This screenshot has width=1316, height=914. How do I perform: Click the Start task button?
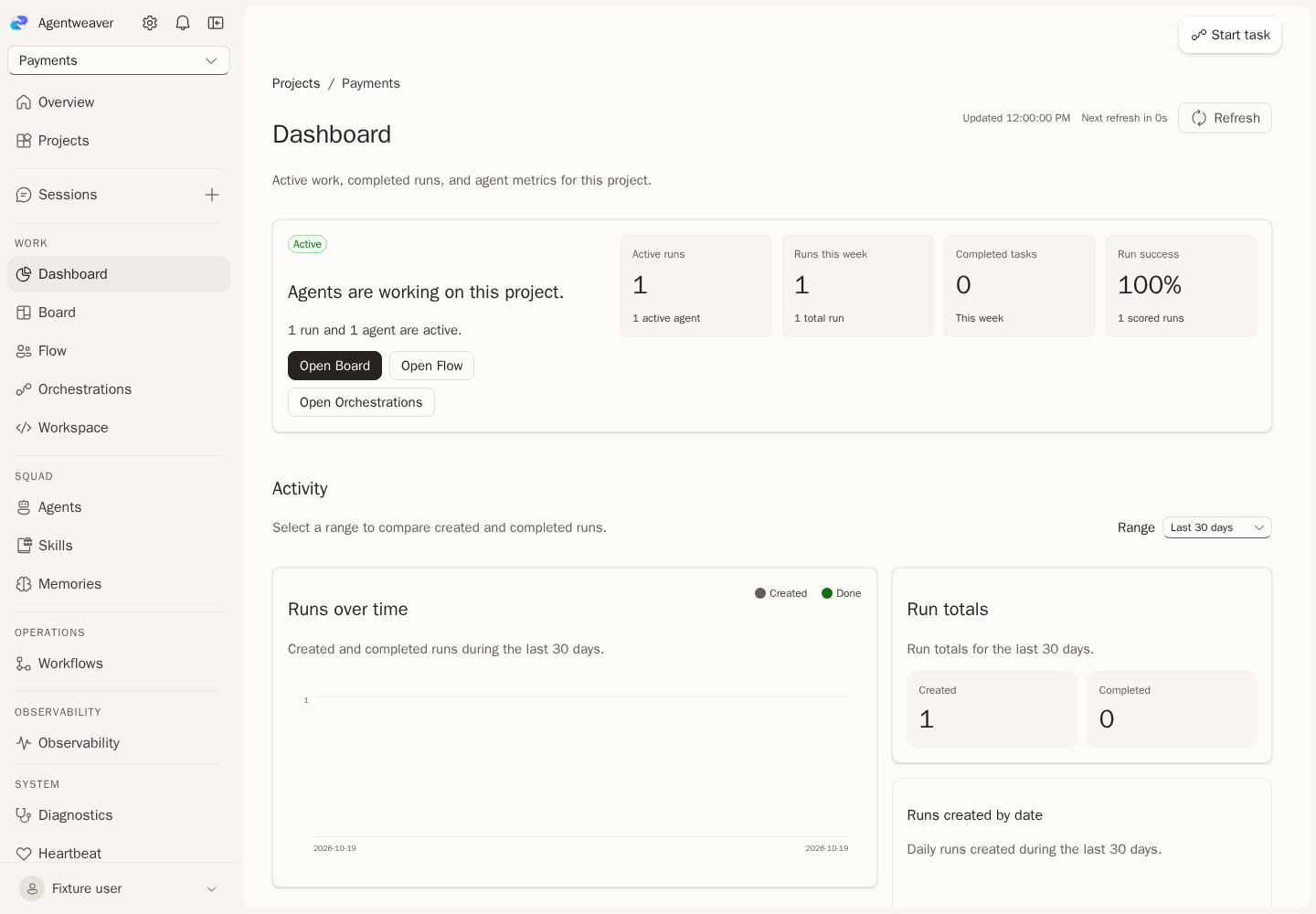(x=1230, y=35)
